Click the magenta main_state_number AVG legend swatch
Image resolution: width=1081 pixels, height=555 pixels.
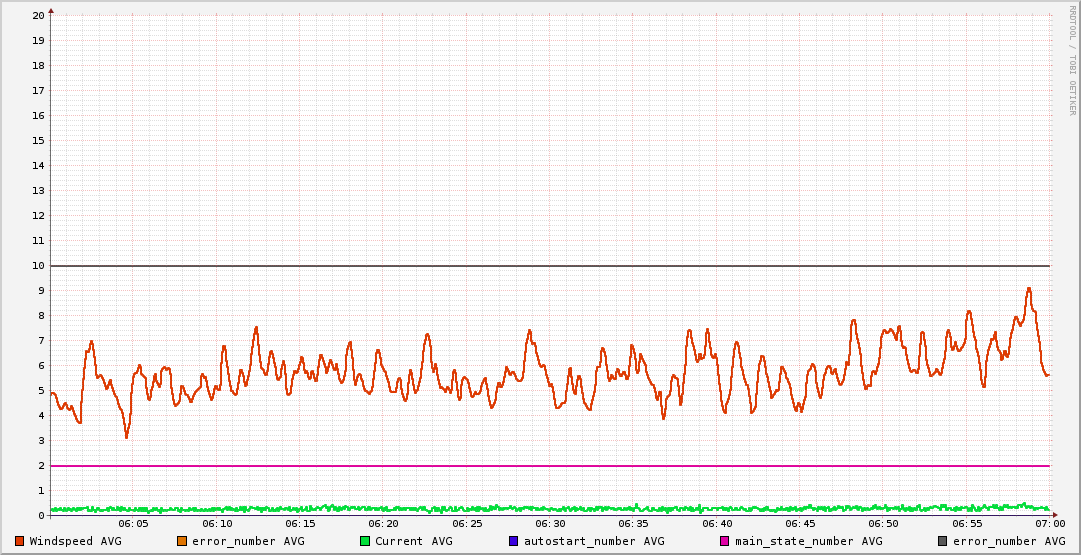pos(725,541)
